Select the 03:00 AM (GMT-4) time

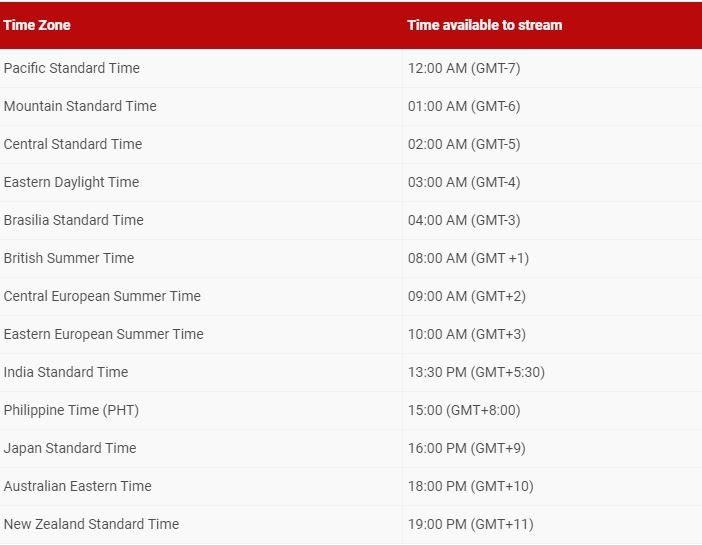[464, 182]
